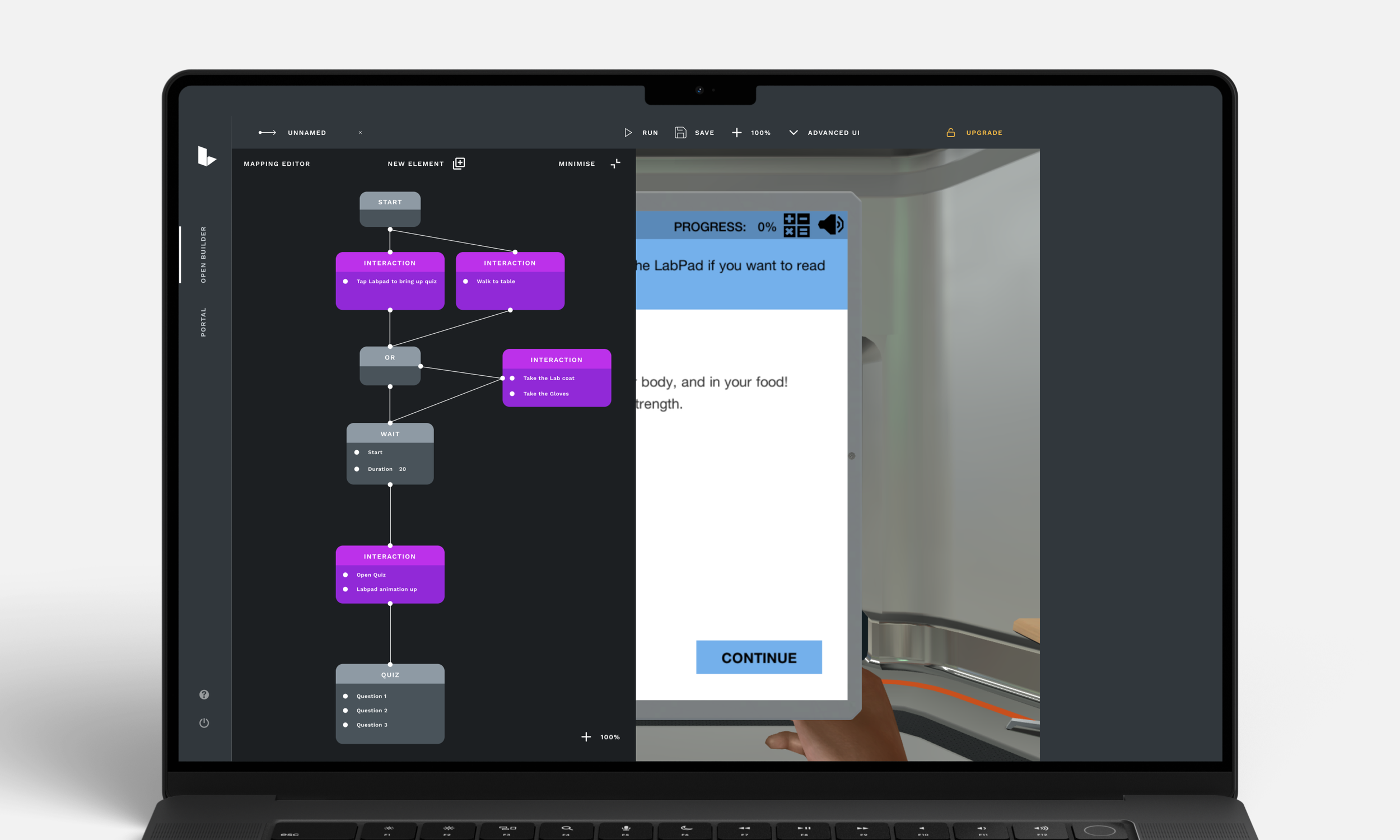1400x840 pixels.
Task: Toggle bullet for Labpad animation up
Action: click(345, 589)
